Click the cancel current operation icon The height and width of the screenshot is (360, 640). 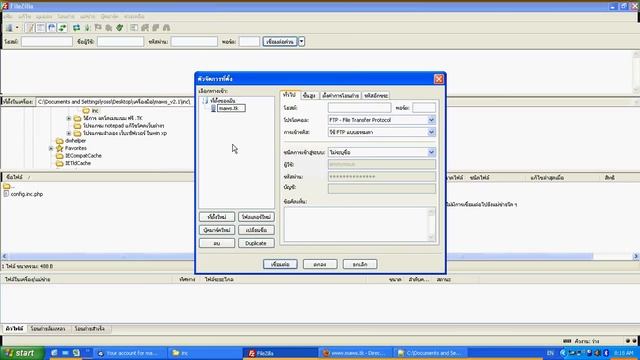tap(98, 28)
